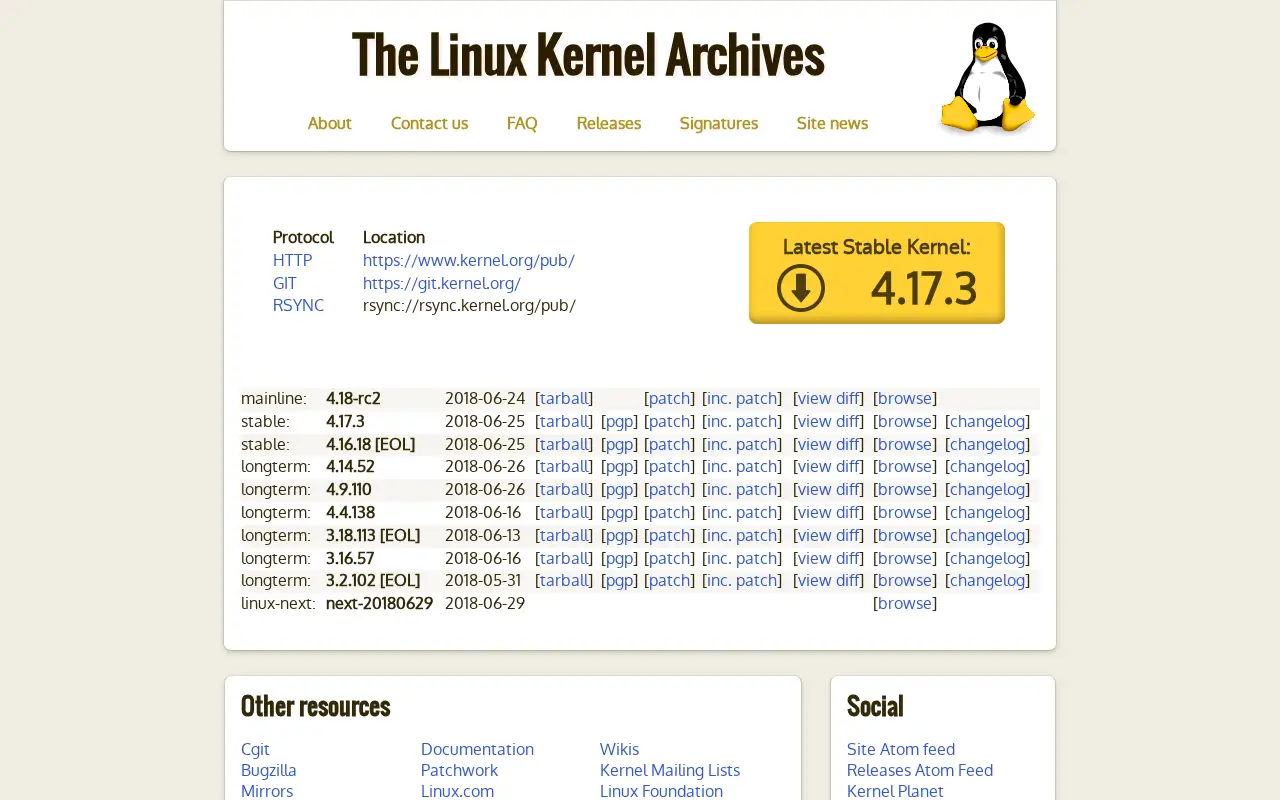The image size is (1280, 800).
Task: Open the Releases menu link
Action: pyautogui.click(x=608, y=123)
